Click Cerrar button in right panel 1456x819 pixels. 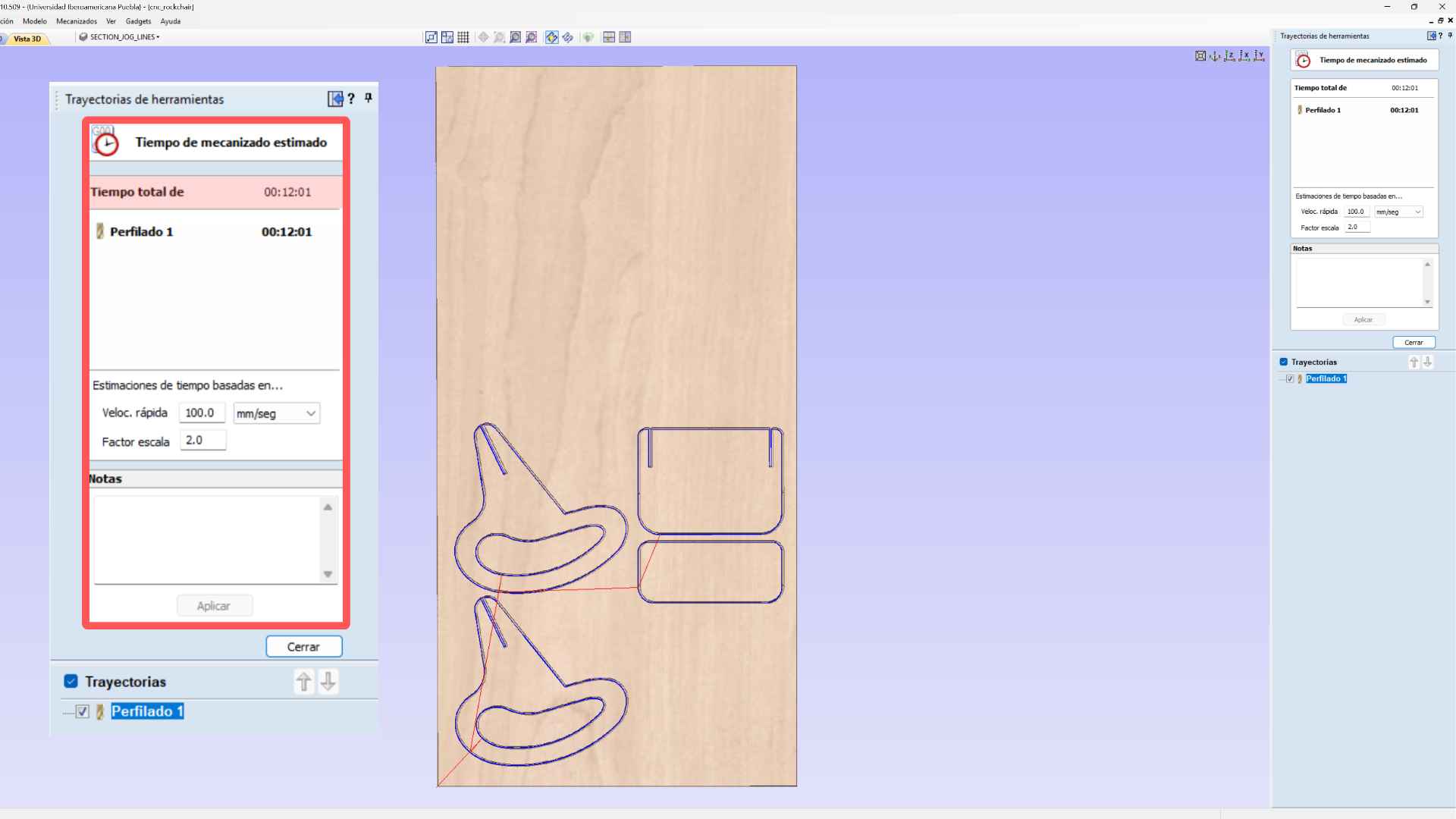(1414, 343)
